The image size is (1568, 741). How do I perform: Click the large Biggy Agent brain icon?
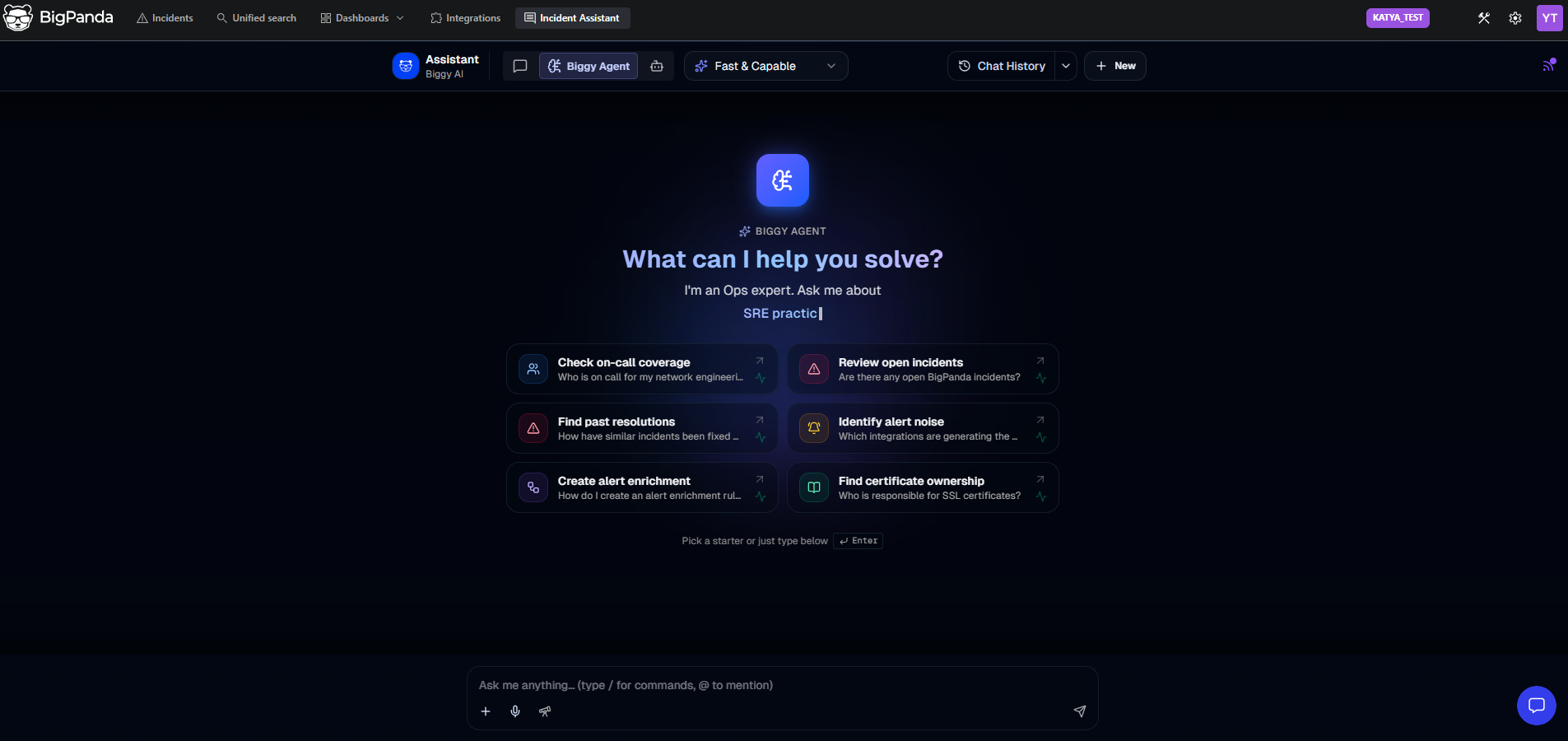[783, 180]
